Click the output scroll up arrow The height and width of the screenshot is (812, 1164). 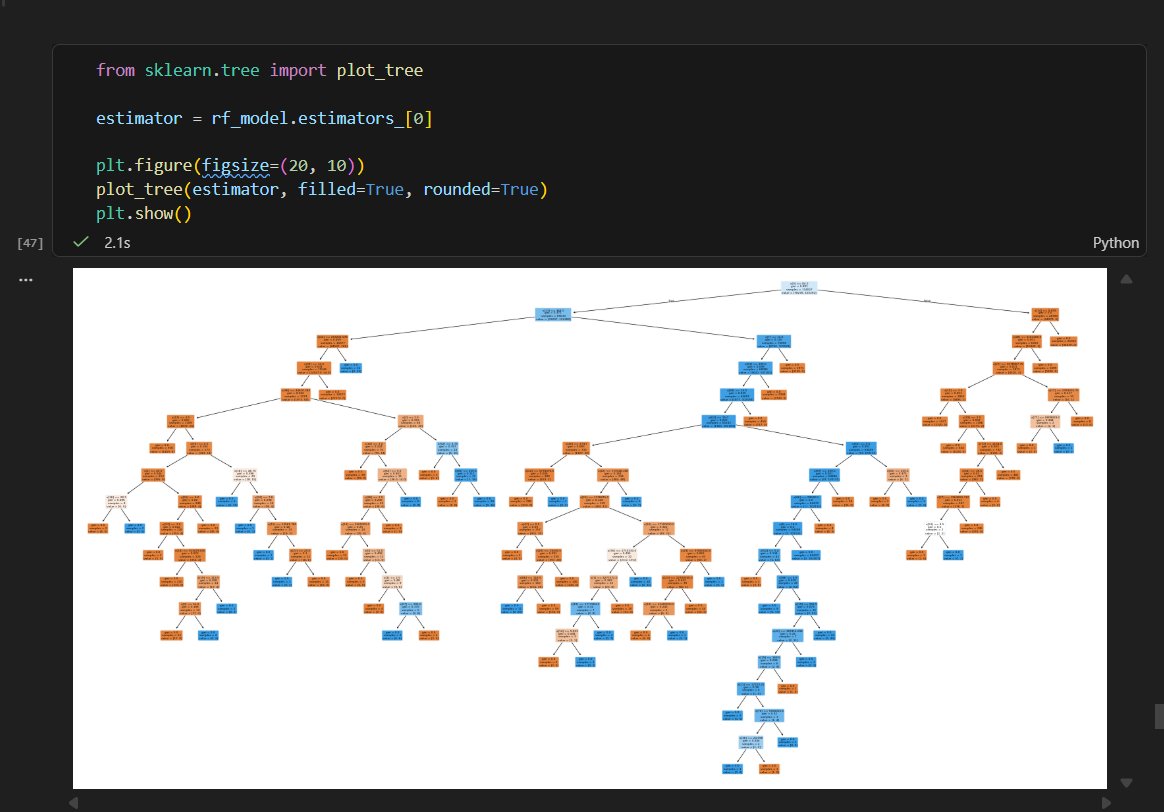1127,279
